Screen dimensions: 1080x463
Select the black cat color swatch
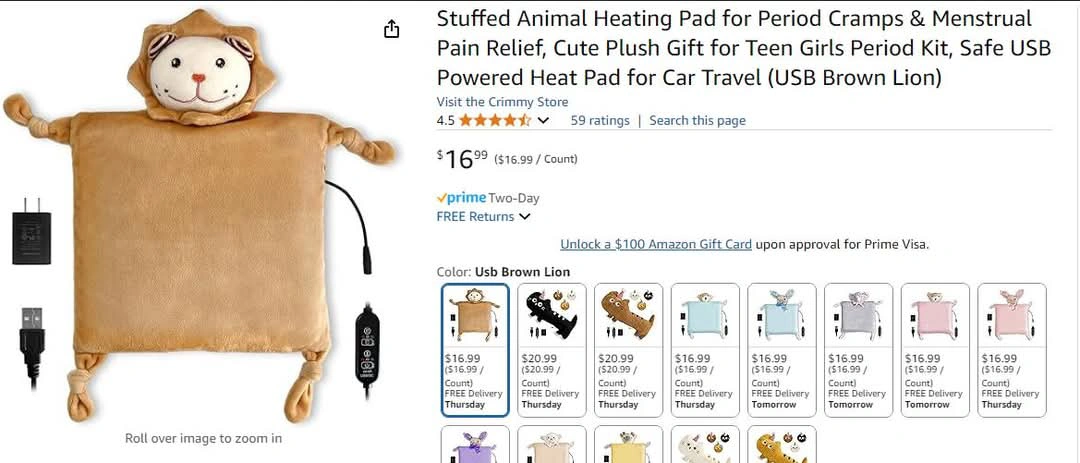552,350
